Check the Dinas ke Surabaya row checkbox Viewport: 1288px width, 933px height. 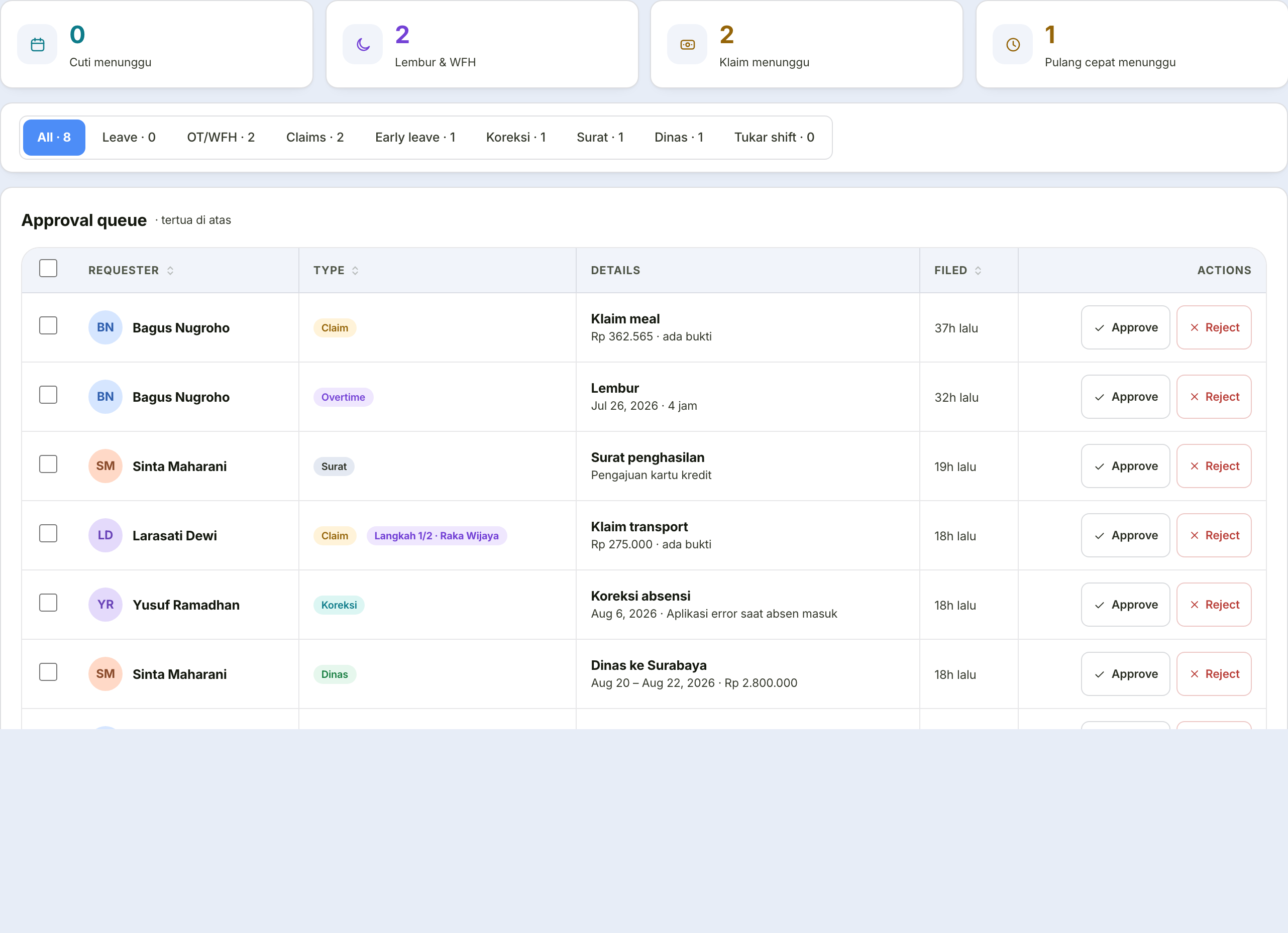tap(48, 671)
